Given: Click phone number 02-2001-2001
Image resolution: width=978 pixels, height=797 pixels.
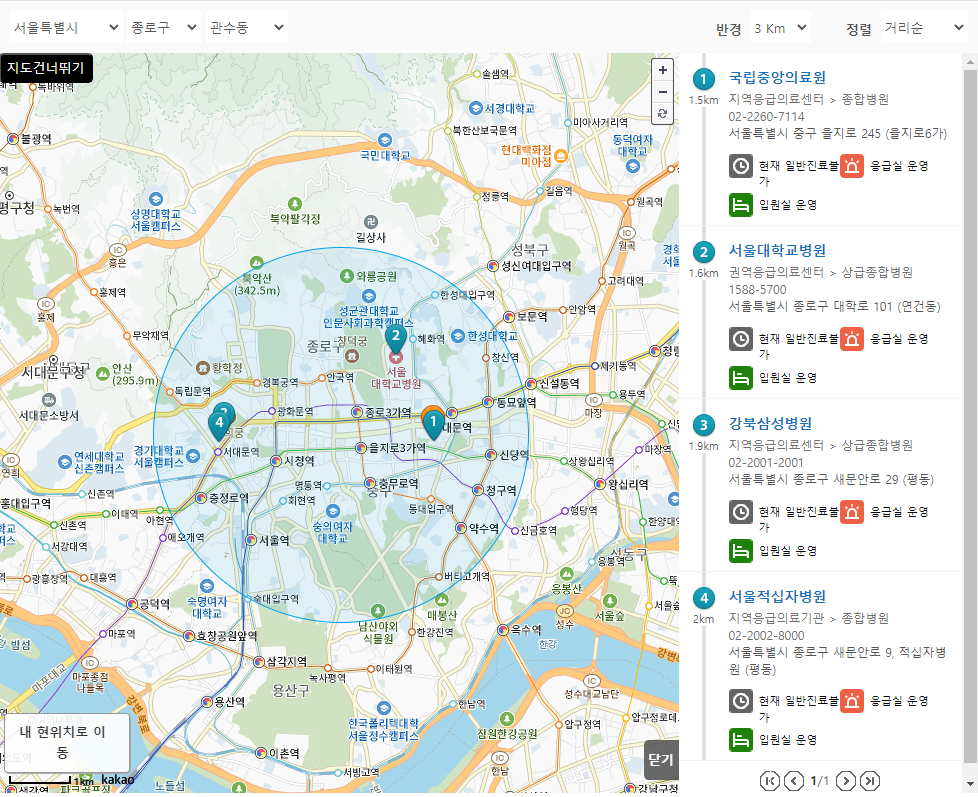Looking at the screenshot, I should [766, 463].
